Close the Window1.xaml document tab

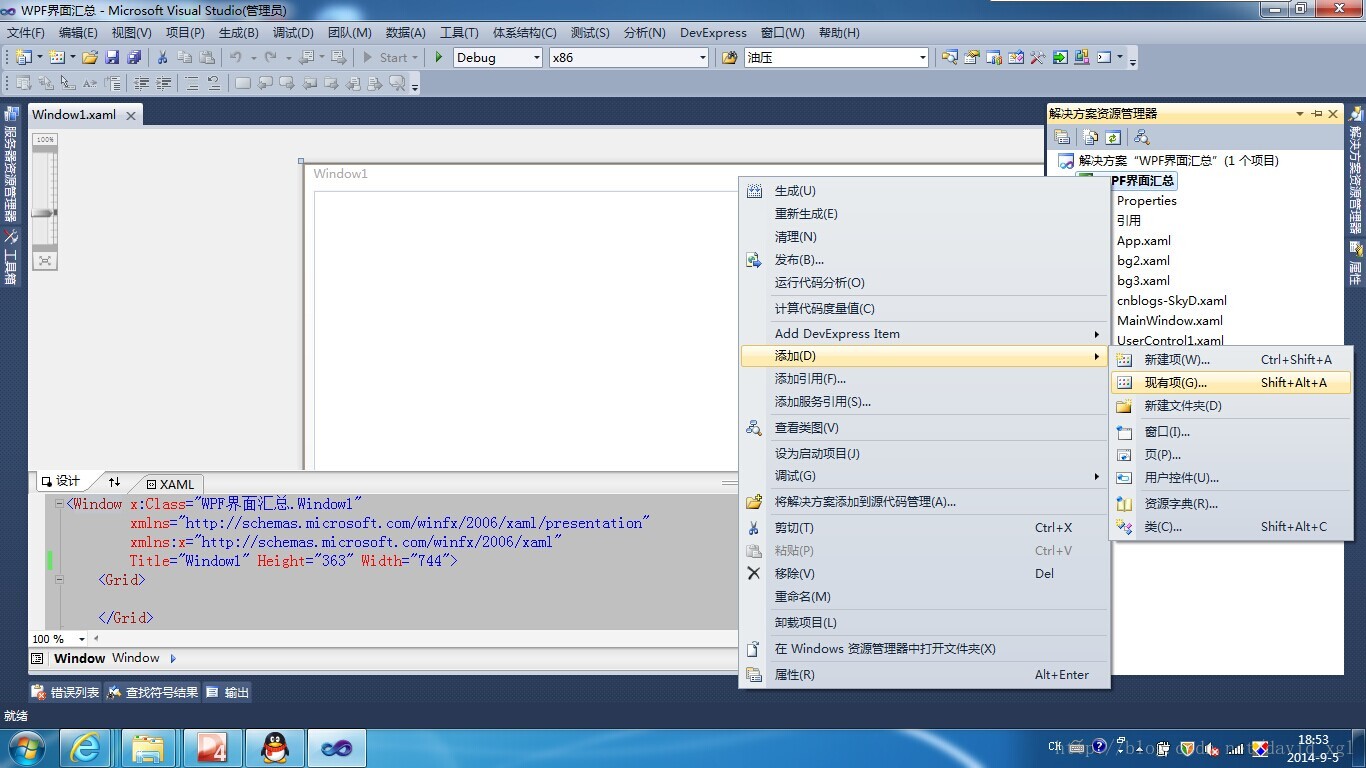130,116
